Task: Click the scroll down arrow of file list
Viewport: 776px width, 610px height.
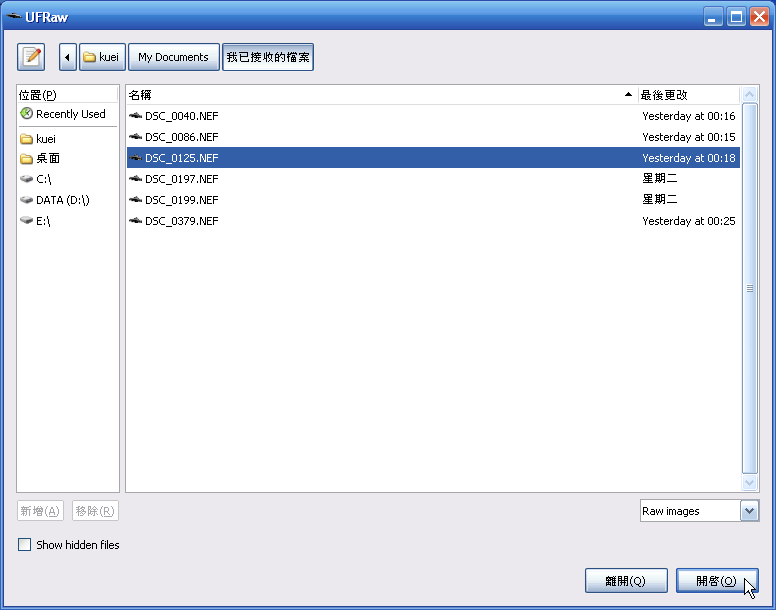Action: (749, 482)
